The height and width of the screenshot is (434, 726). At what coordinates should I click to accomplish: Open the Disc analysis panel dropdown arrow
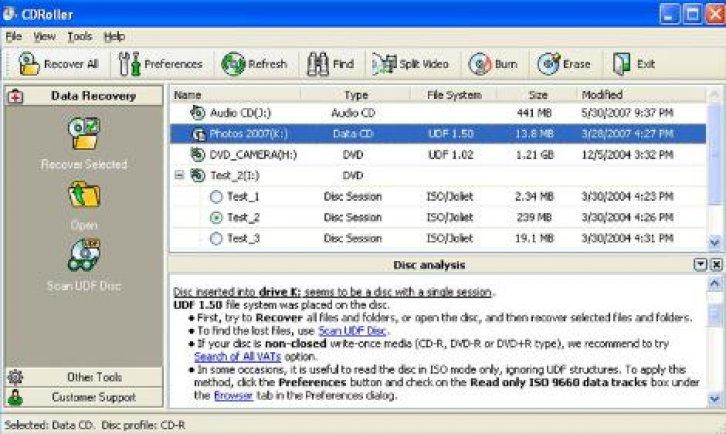coord(701,264)
